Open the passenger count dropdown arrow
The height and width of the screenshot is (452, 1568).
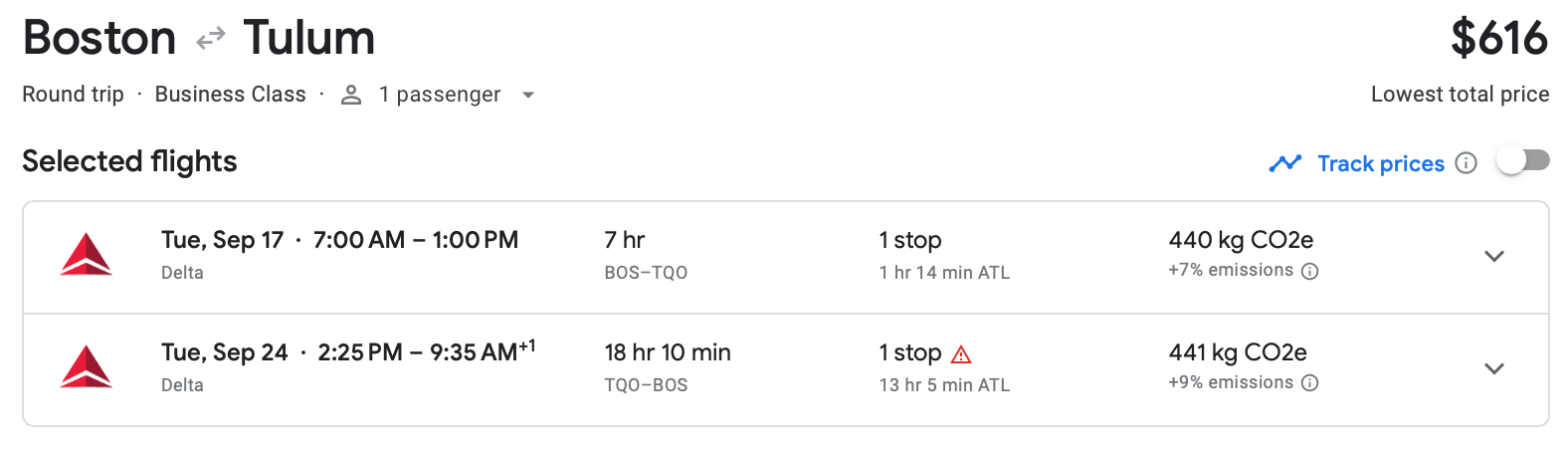click(x=528, y=96)
